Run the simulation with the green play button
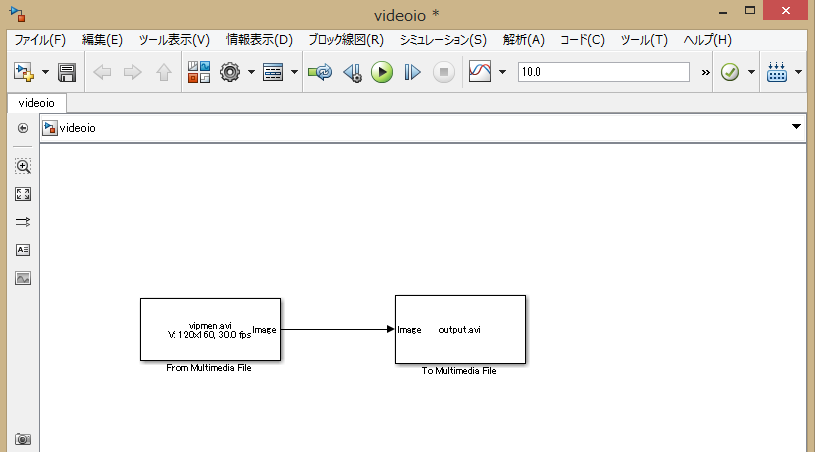 coord(381,72)
